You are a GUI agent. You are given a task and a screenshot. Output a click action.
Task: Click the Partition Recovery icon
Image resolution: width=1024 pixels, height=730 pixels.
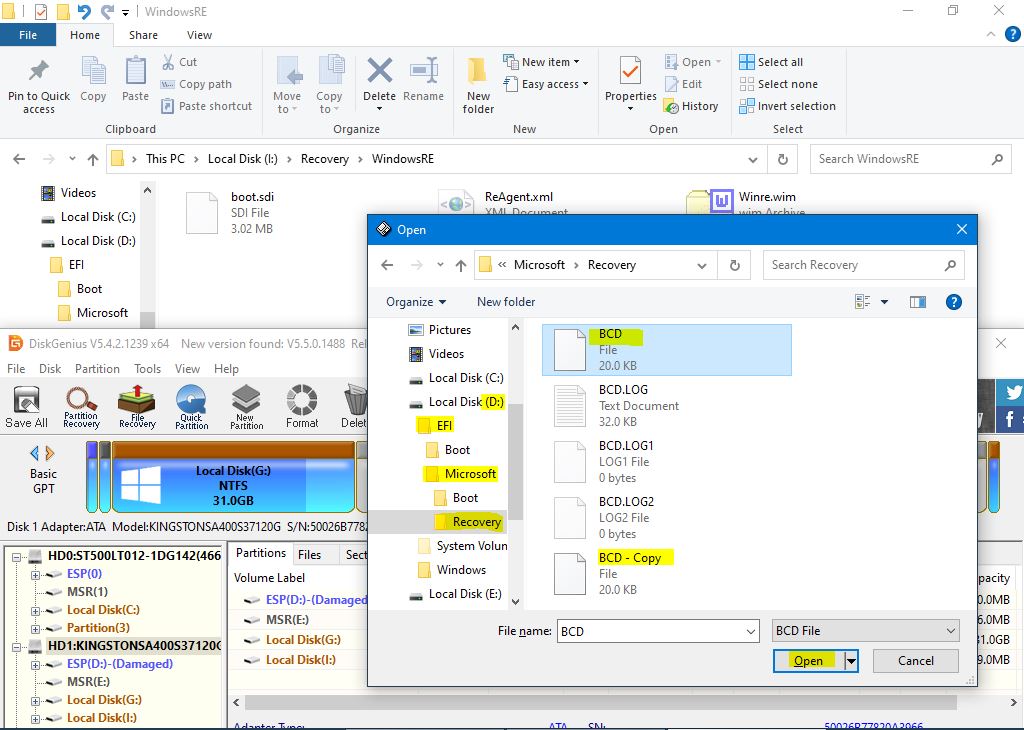(81, 406)
